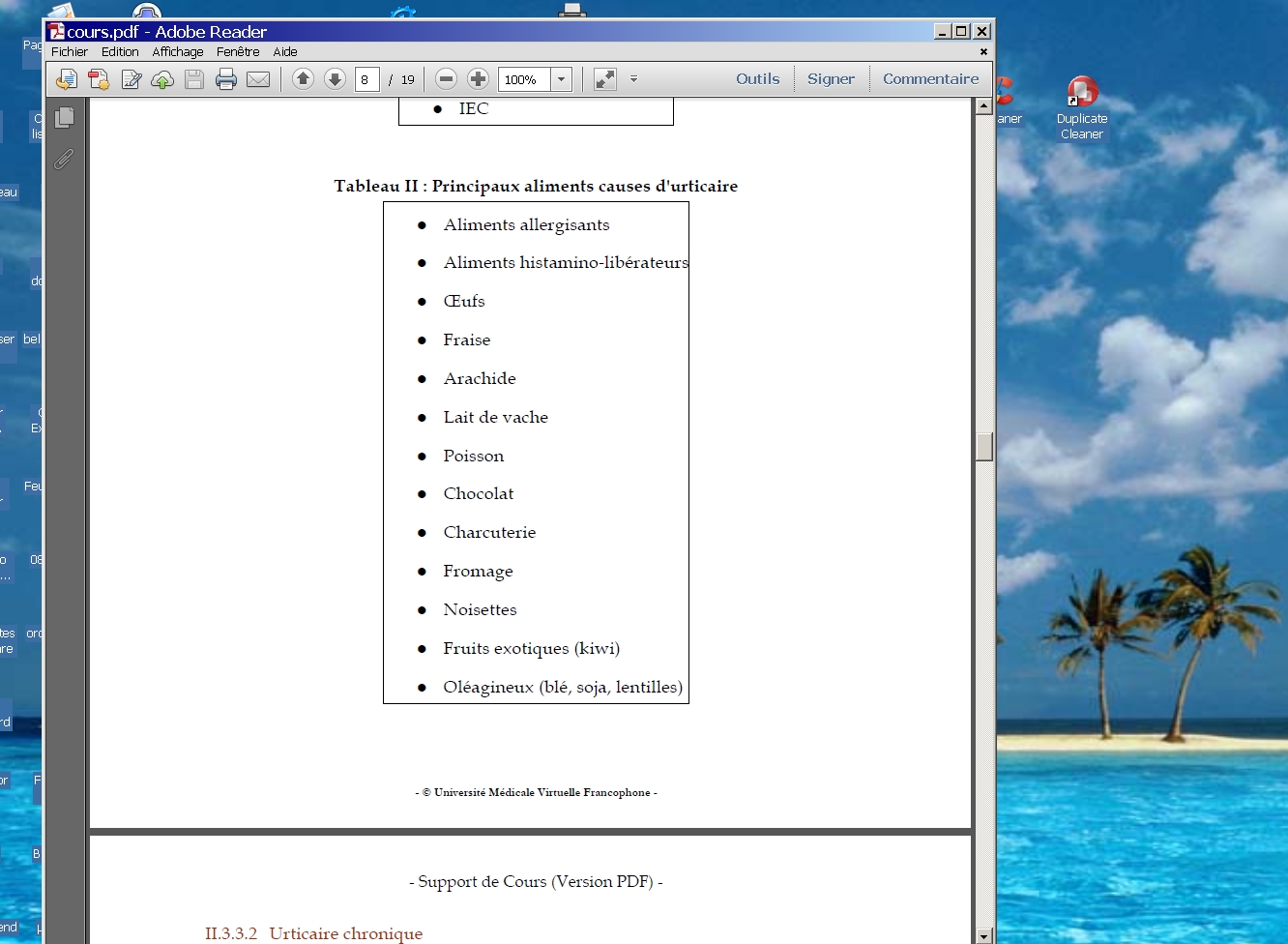
Task: Click the 'Fromage' list item
Action: [x=478, y=572]
